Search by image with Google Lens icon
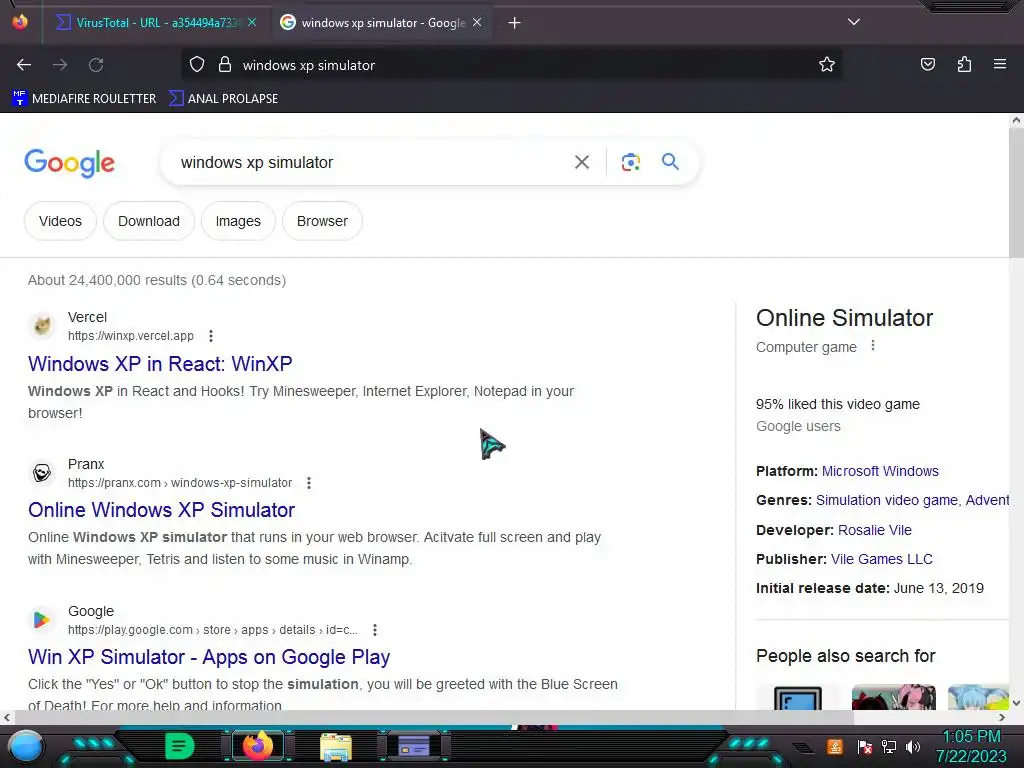The width and height of the screenshot is (1024, 768). coord(630,162)
